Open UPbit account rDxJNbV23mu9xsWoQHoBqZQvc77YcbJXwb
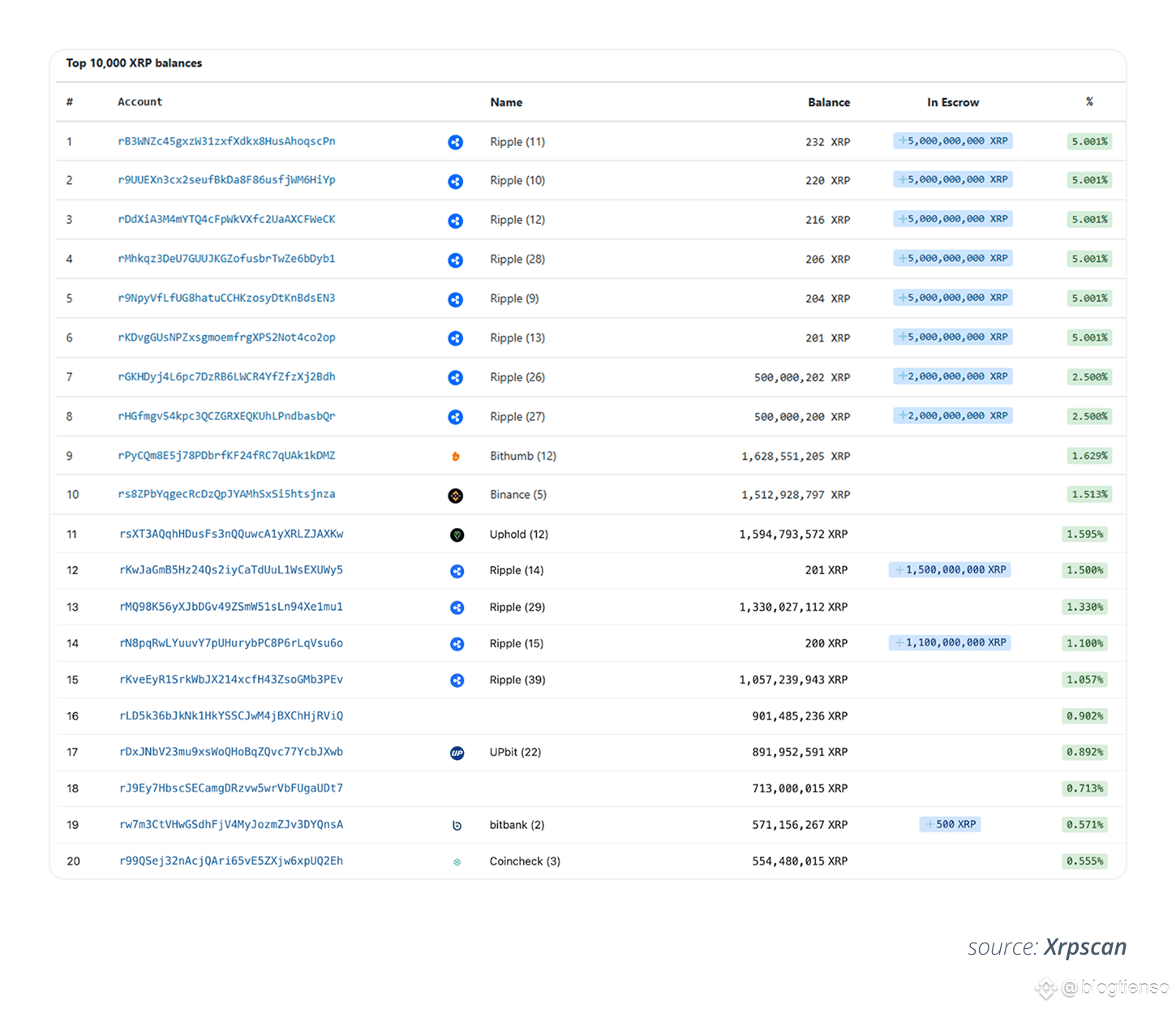This screenshot has width=1176, height=1009. [231, 752]
